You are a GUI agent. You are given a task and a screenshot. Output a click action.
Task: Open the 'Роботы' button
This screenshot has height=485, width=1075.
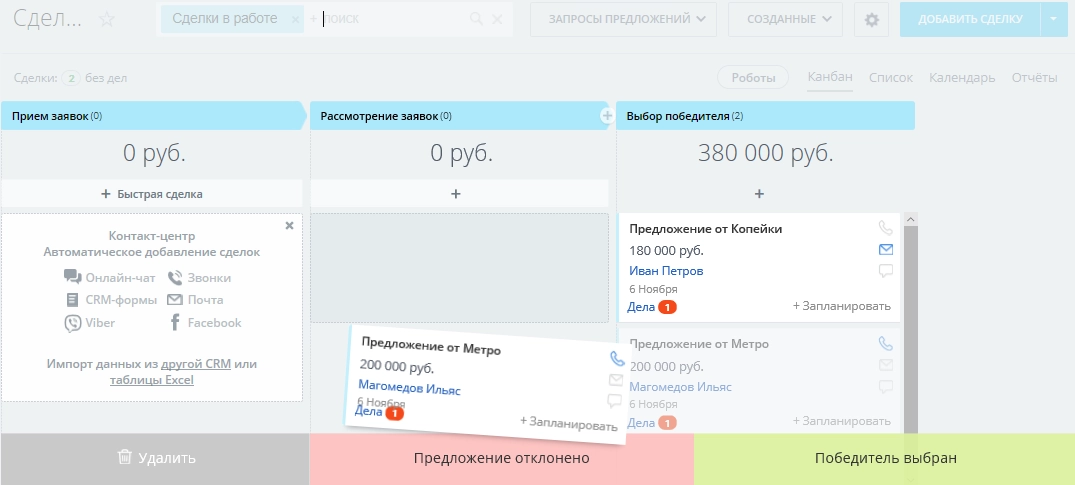point(753,78)
